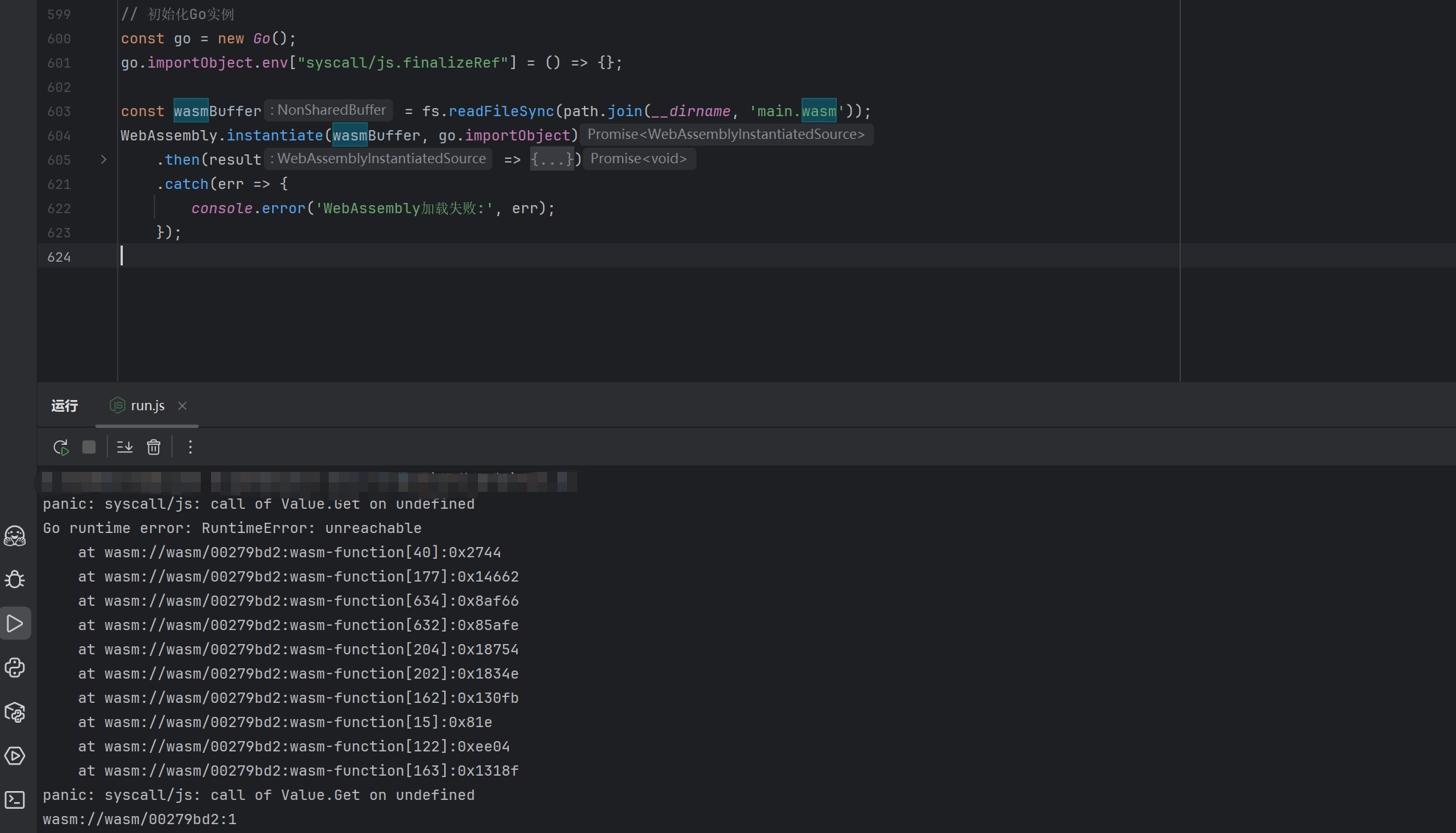The height and width of the screenshot is (833, 1456).
Task: Open the Terminal sidebar icon
Action: tap(15, 800)
